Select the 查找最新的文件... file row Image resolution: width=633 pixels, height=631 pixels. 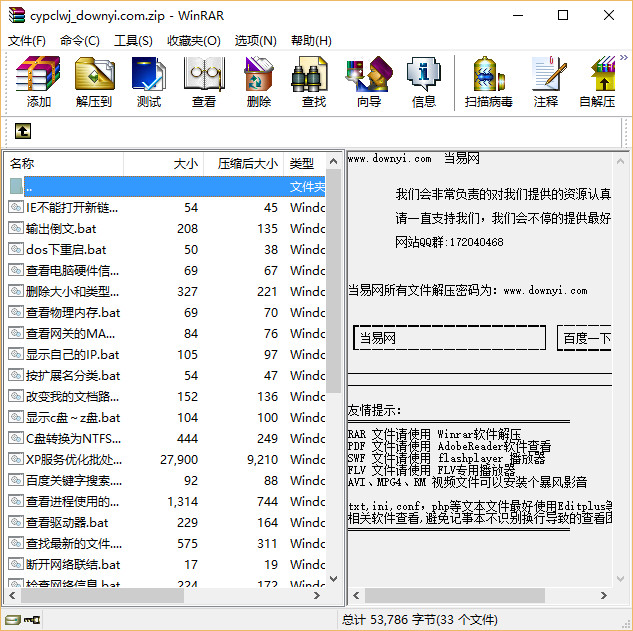(x=166, y=543)
